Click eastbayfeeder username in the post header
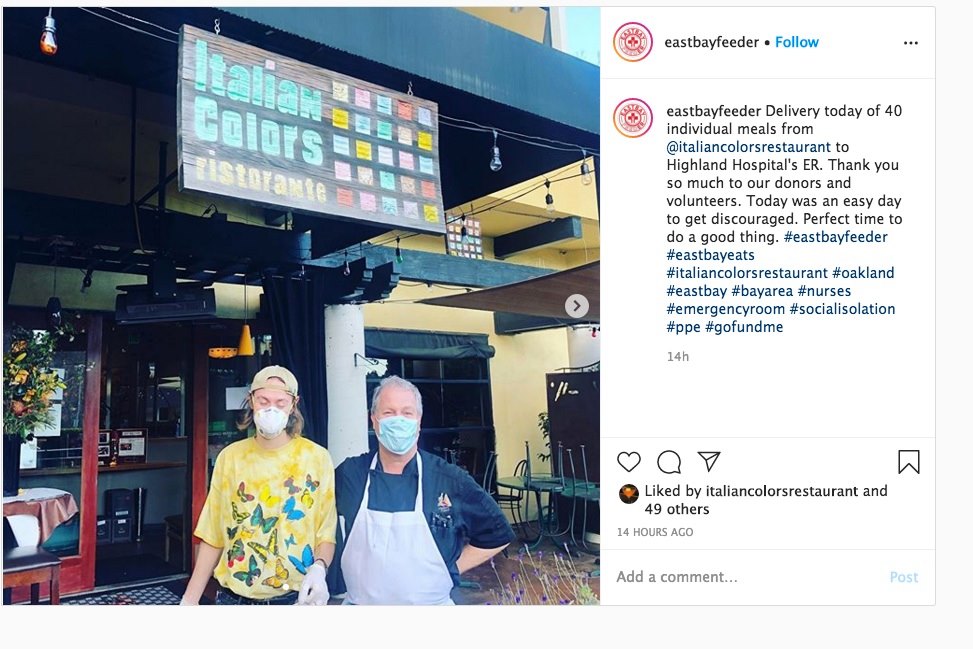The width and height of the screenshot is (973, 649). tap(711, 42)
